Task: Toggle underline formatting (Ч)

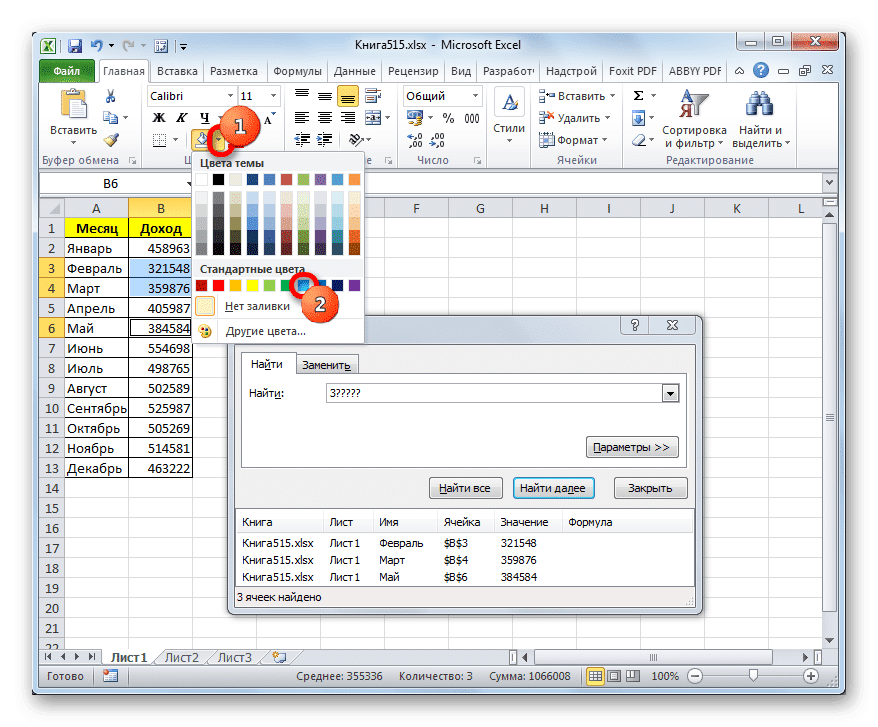Action: (204, 118)
